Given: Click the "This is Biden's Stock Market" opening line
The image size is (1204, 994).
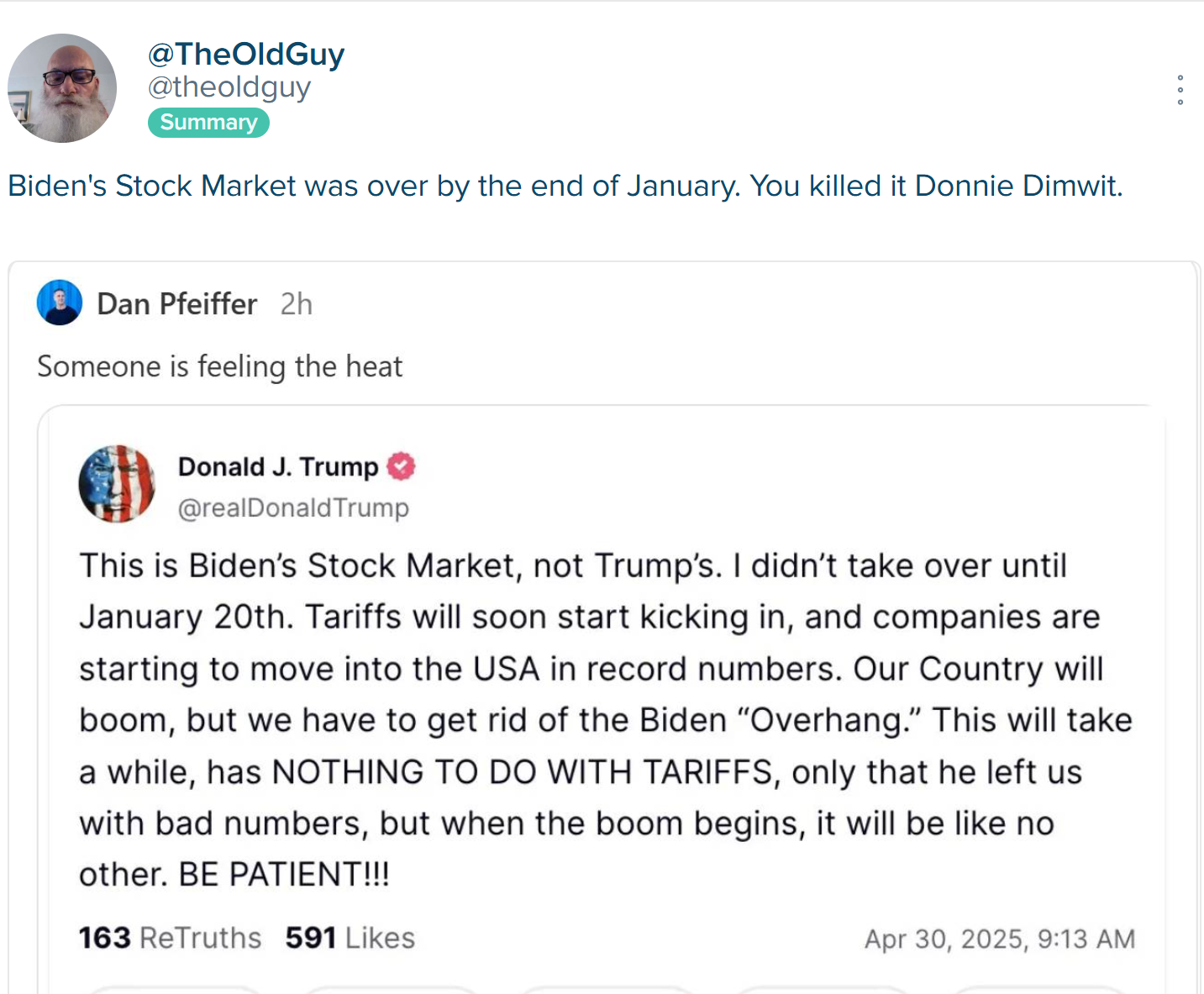Looking at the screenshot, I should [x=401, y=566].
